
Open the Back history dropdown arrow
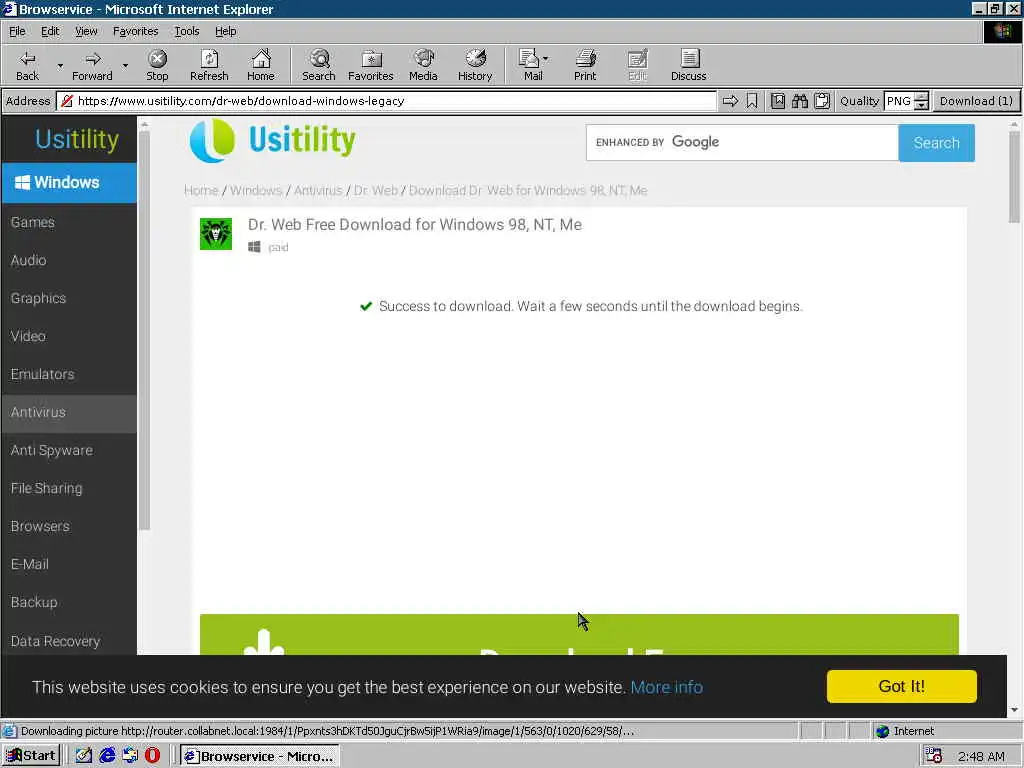60,66
